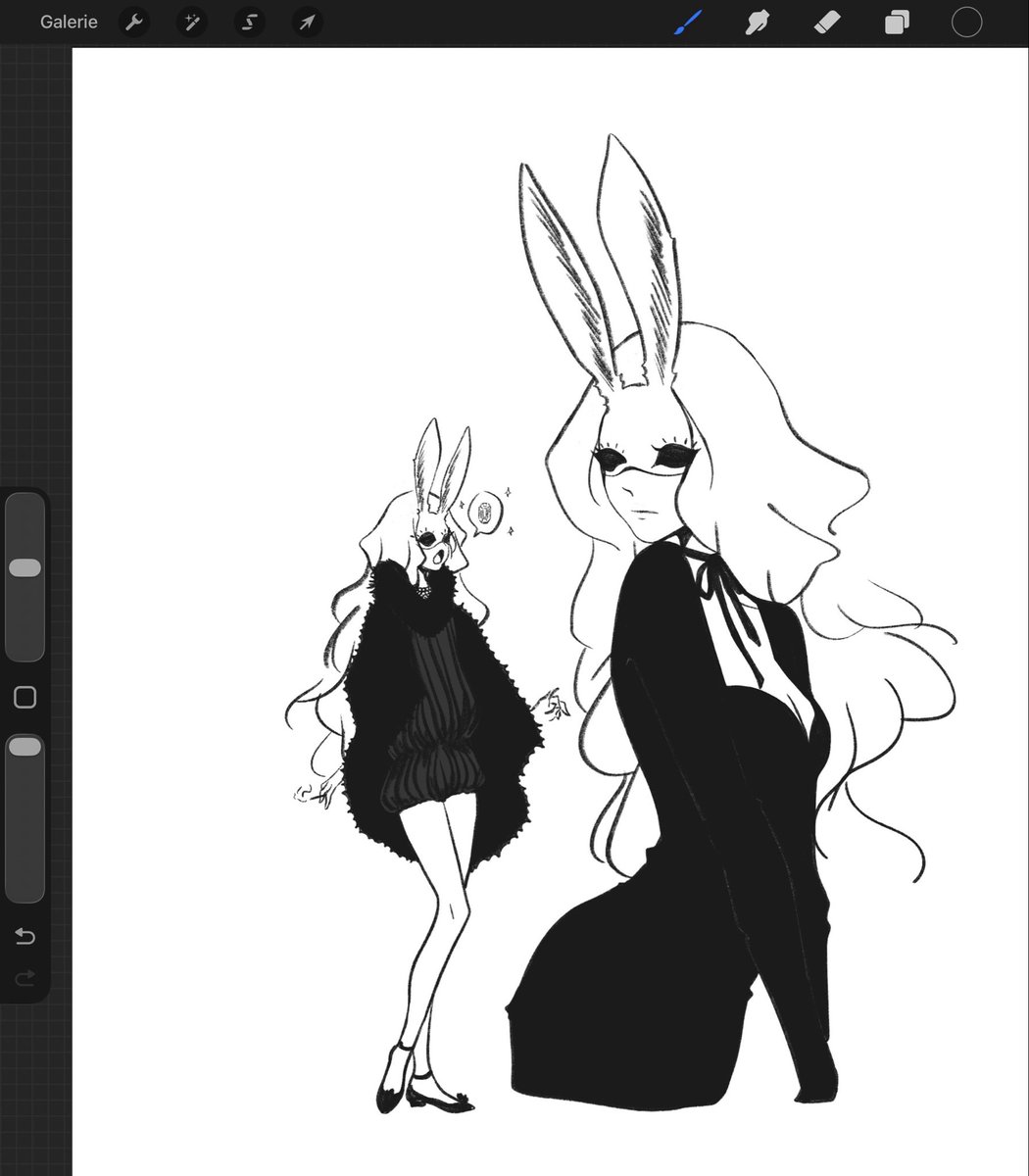1029x1176 pixels.
Task: Open the Adjustments magic wand menu
Action: pyautogui.click(x=191, y=22)
